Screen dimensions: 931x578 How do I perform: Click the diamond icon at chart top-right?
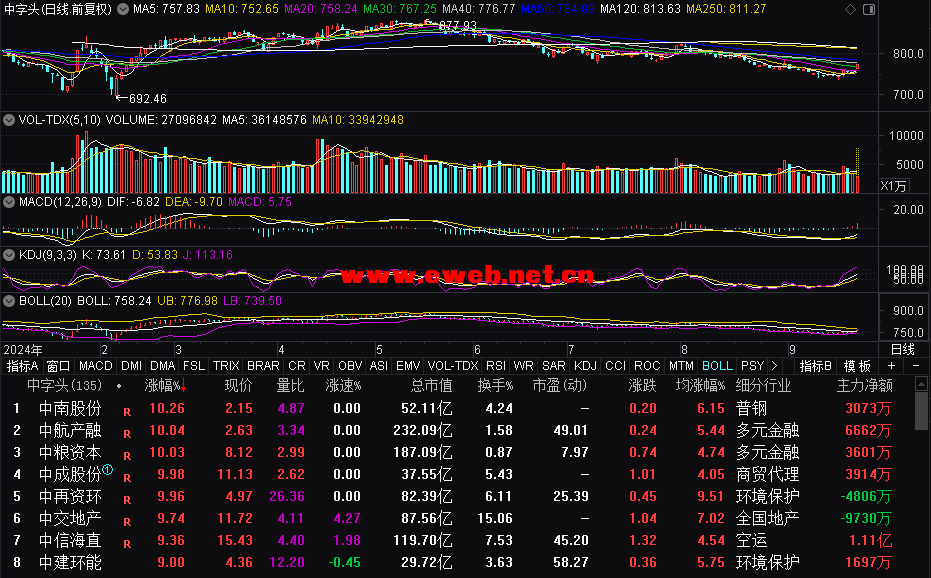coord(850,9)
